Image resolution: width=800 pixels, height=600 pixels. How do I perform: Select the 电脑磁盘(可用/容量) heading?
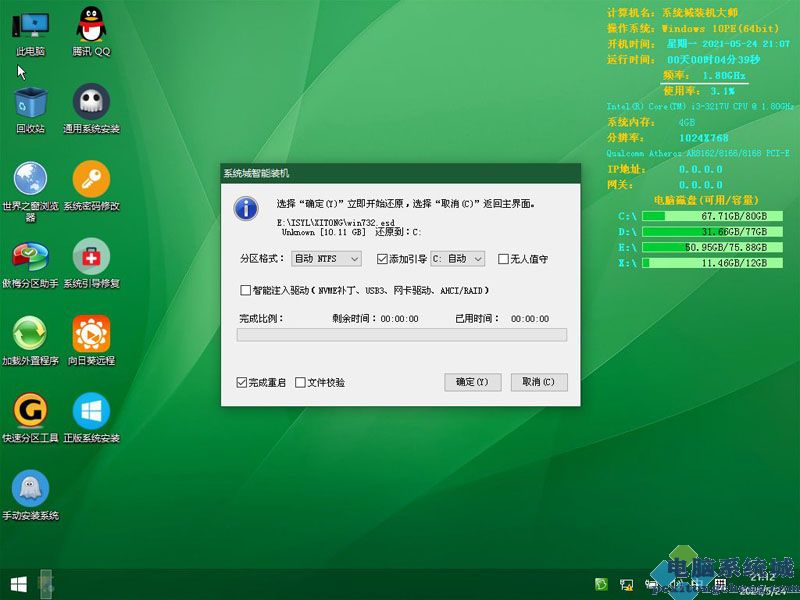click(706, 200)
